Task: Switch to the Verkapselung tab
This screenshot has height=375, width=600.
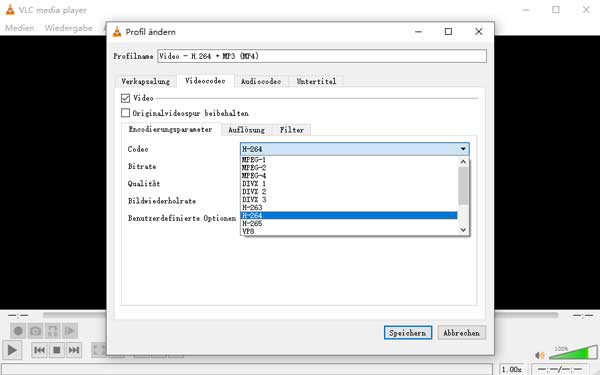Action: pos(145,81)
